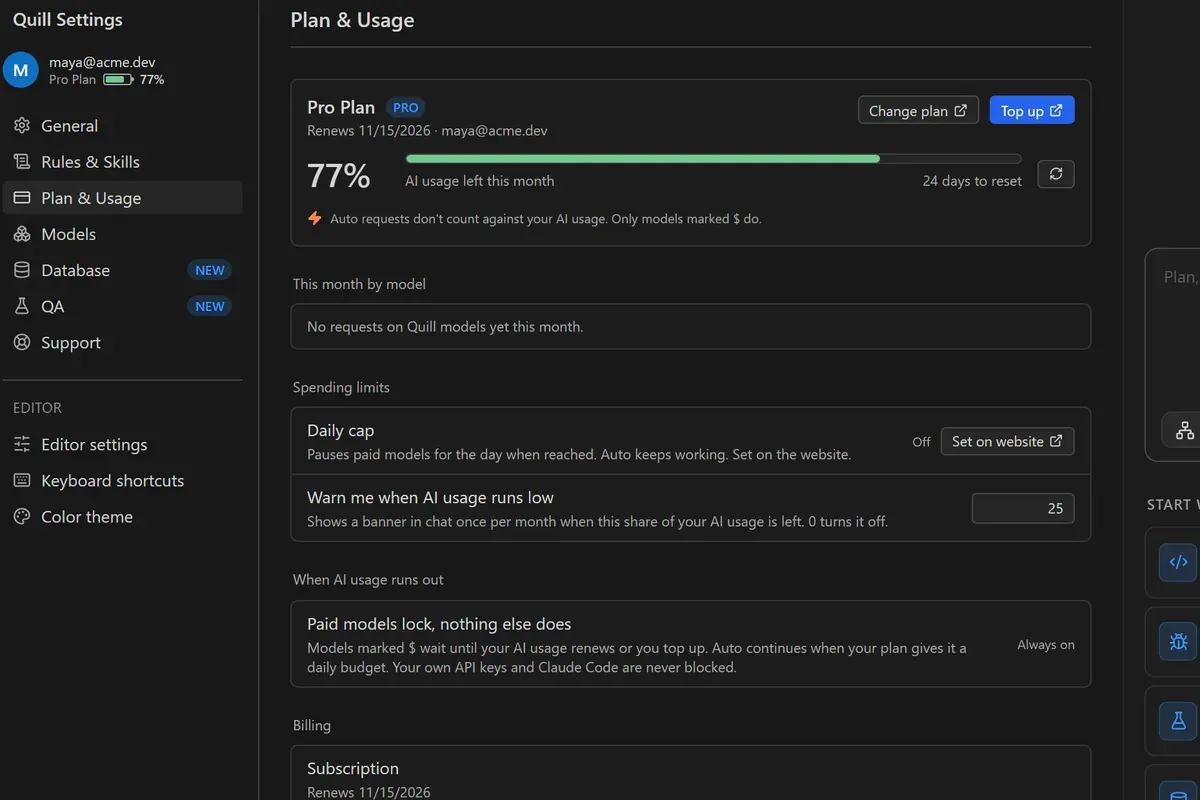Click the blue Top up button
The image size is (1200, 800).
[1032, 110]
